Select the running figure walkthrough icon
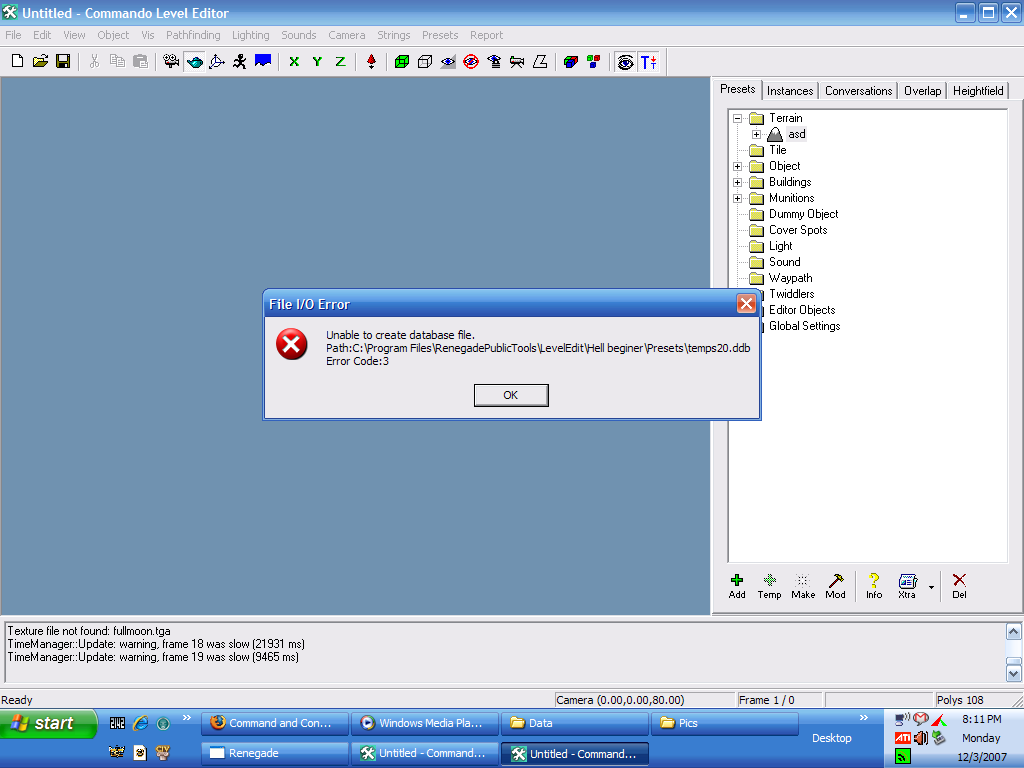The height and width of the screenshot is (768, 1024). coord(240,62)
